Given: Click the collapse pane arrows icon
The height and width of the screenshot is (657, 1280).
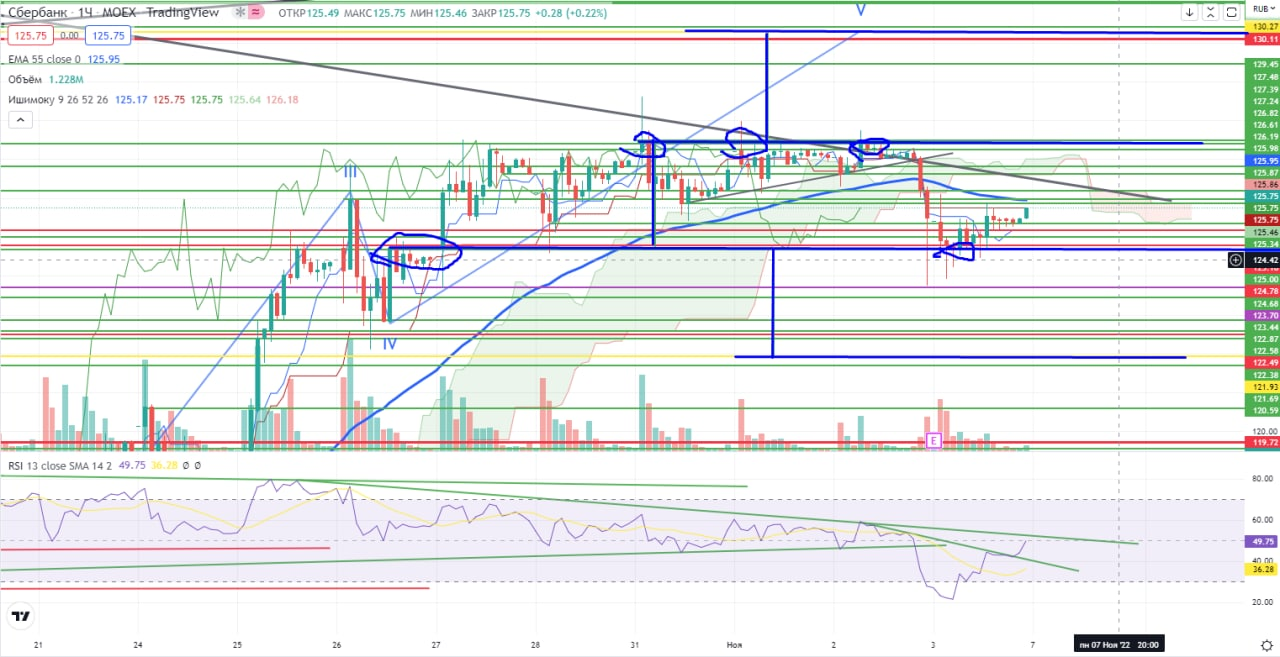Looking at the screenshot, I should 1210,13.
